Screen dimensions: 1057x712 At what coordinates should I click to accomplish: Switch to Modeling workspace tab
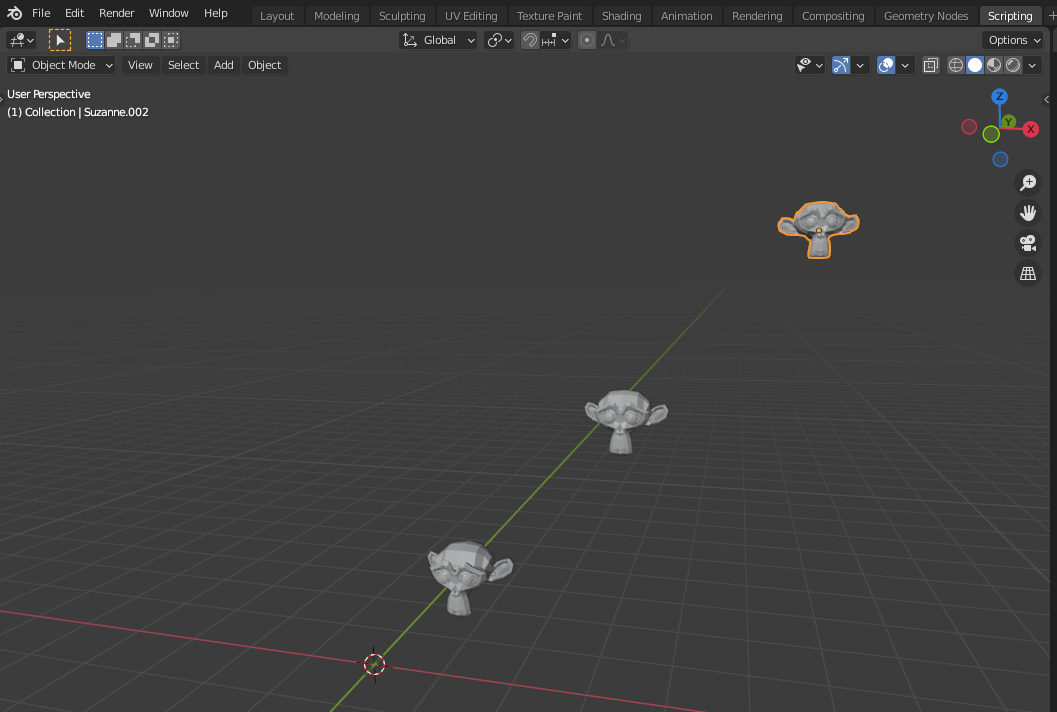(x=336, y=16)
